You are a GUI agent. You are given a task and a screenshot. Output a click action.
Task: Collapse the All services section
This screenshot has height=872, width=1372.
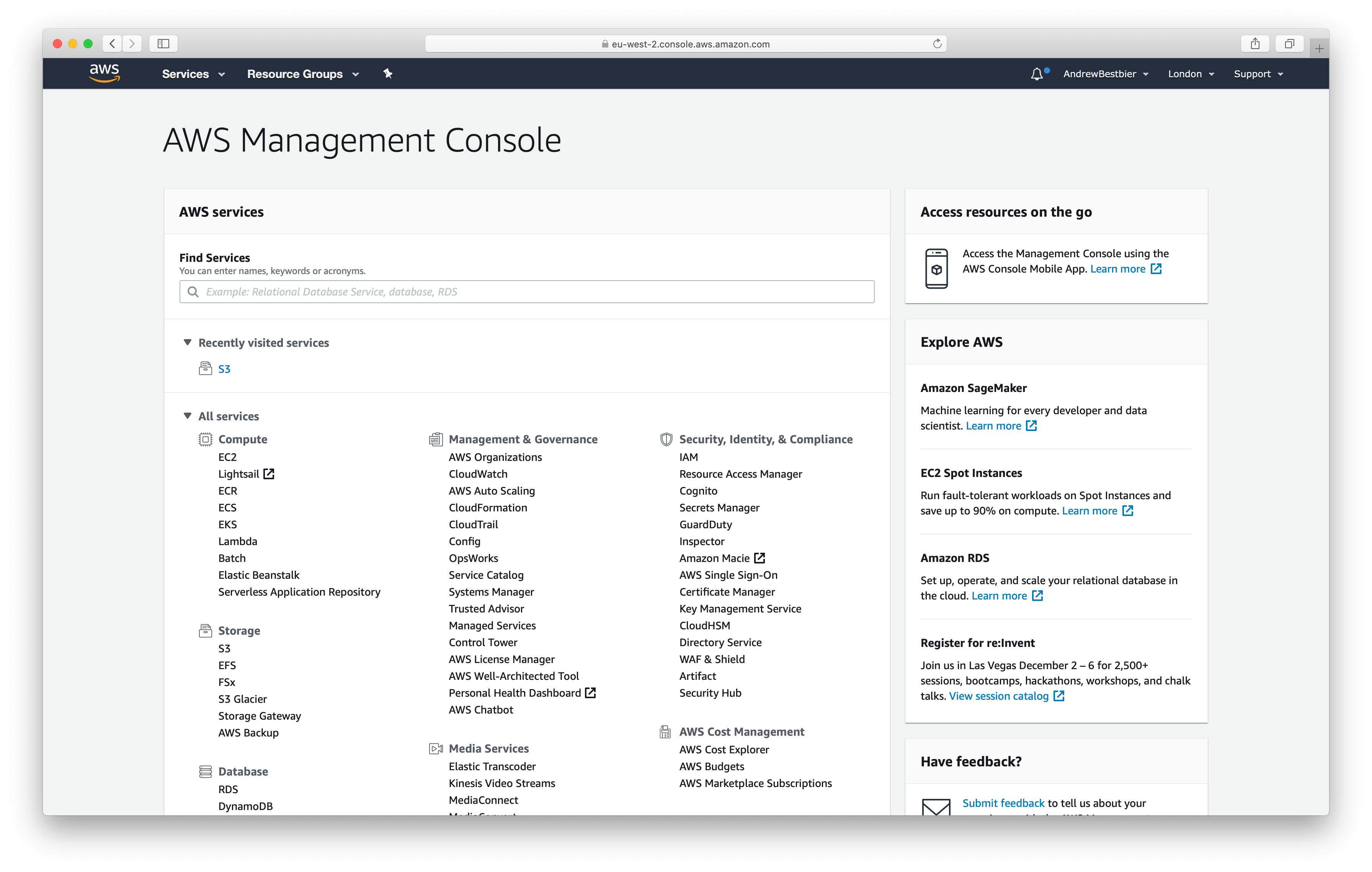[188, 416]
